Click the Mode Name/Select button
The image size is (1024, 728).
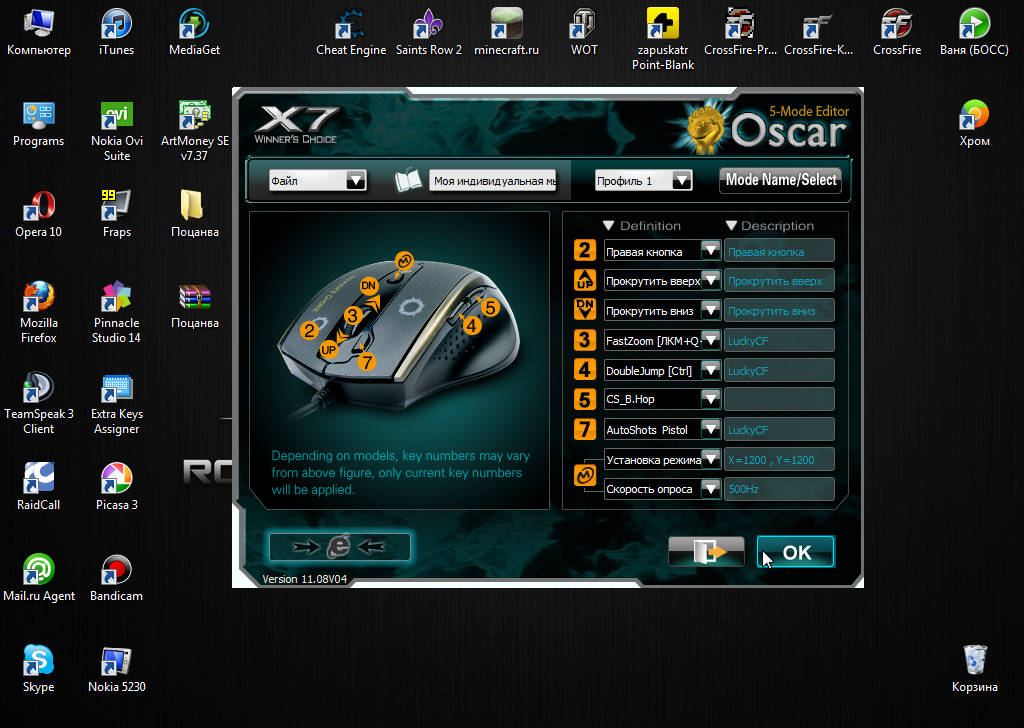pyautogui.click(x=780, y=180)
